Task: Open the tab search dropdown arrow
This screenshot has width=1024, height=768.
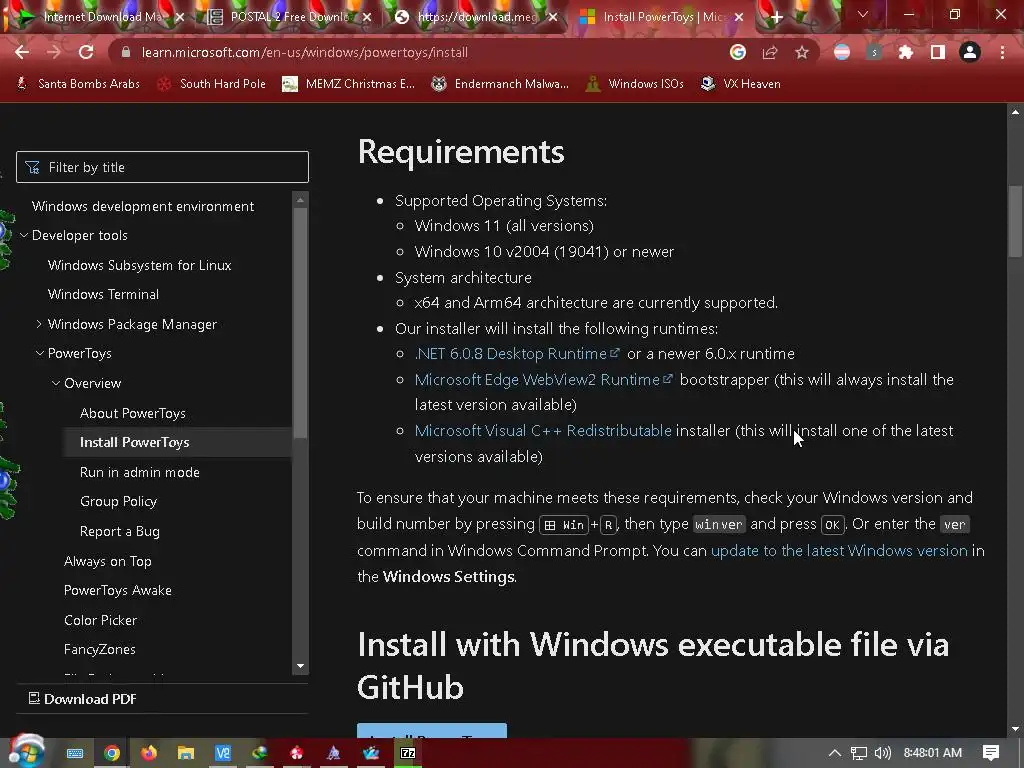Action: tap(863, 14)
